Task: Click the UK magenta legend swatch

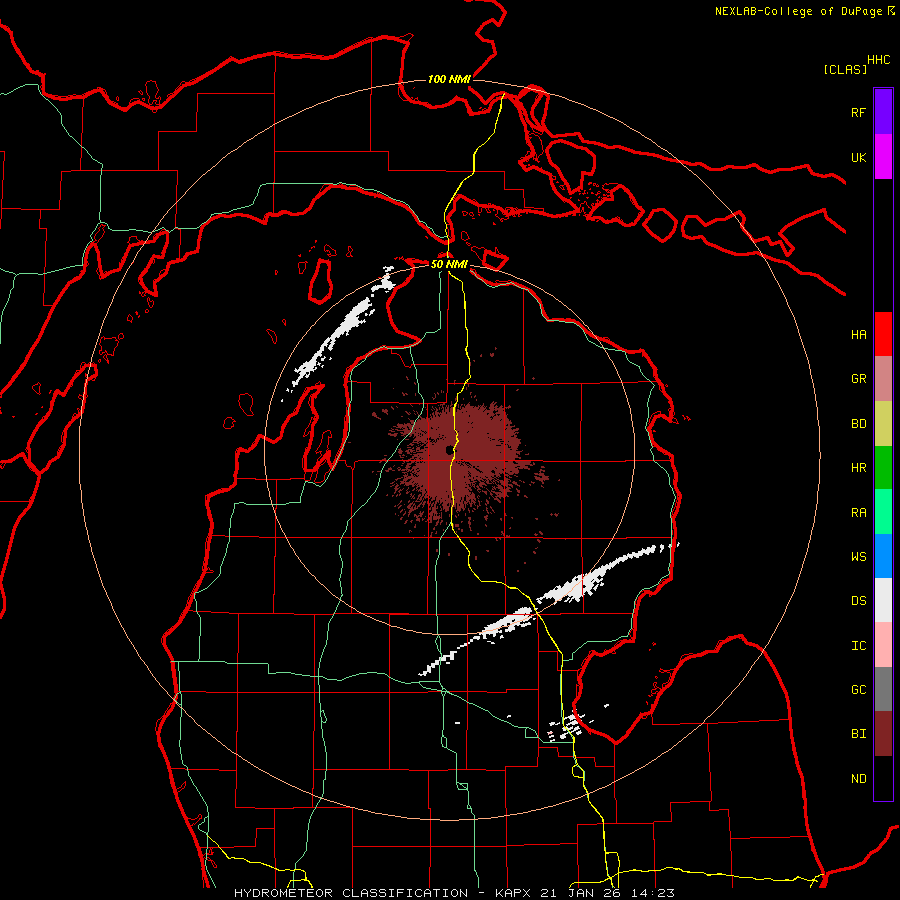Action: 883,157
